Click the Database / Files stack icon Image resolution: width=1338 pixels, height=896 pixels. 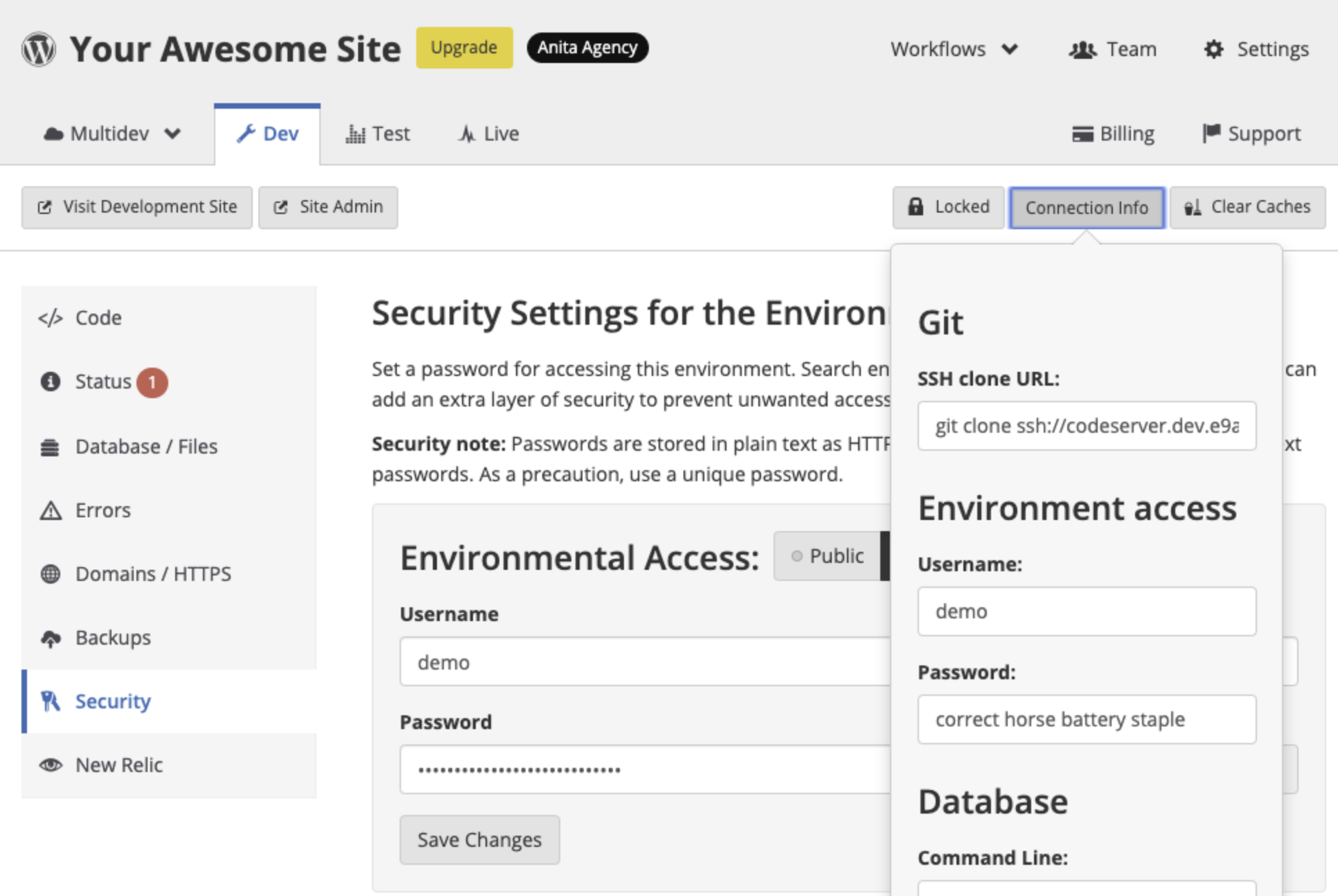click(x=51, y=447)
